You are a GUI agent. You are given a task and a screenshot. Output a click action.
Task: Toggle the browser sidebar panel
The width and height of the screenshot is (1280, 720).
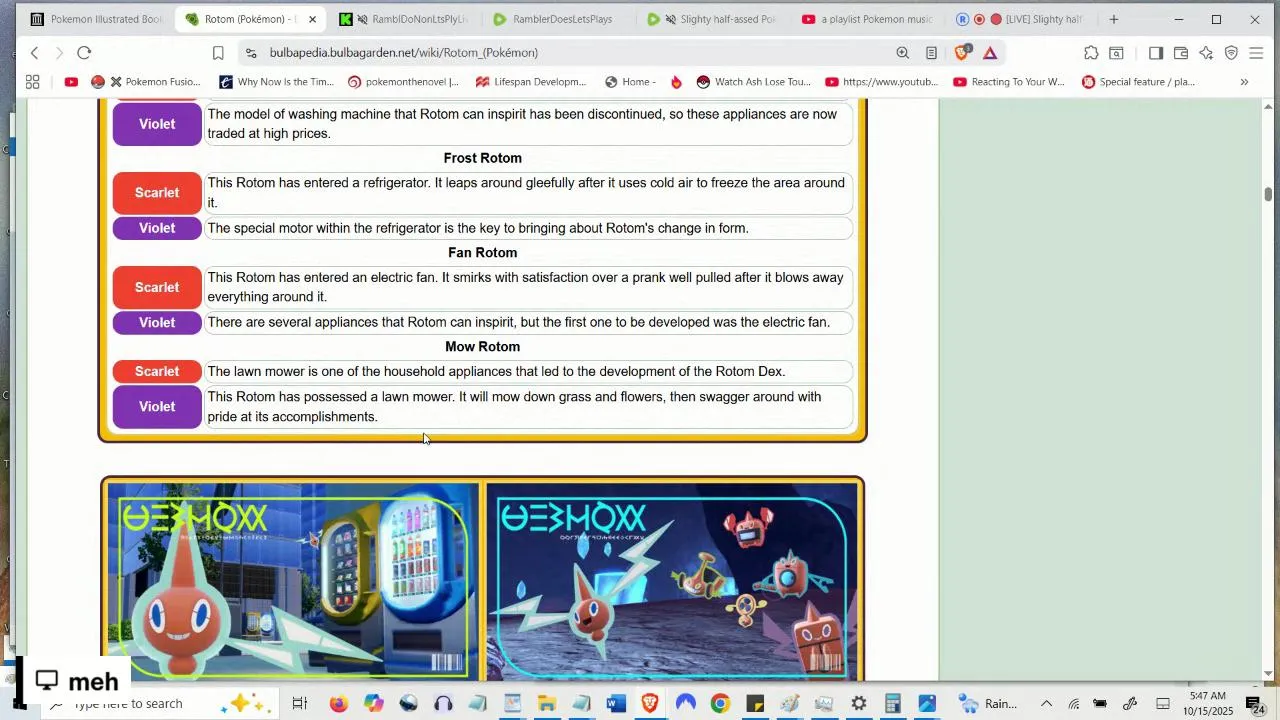tap(1155, 53)
